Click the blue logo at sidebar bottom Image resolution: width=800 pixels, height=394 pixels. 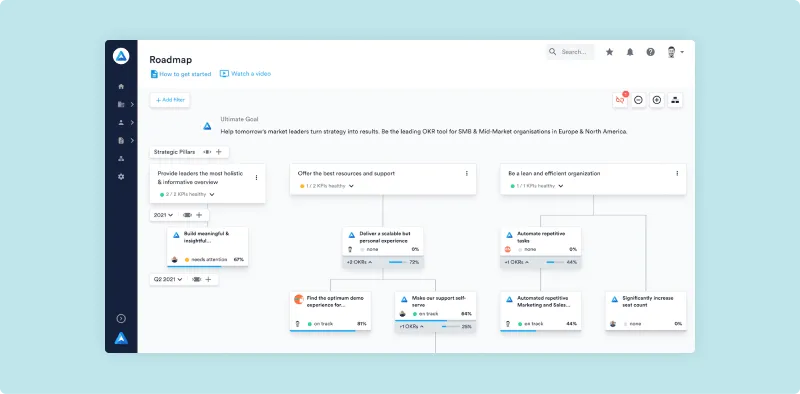tap(121, 338)
